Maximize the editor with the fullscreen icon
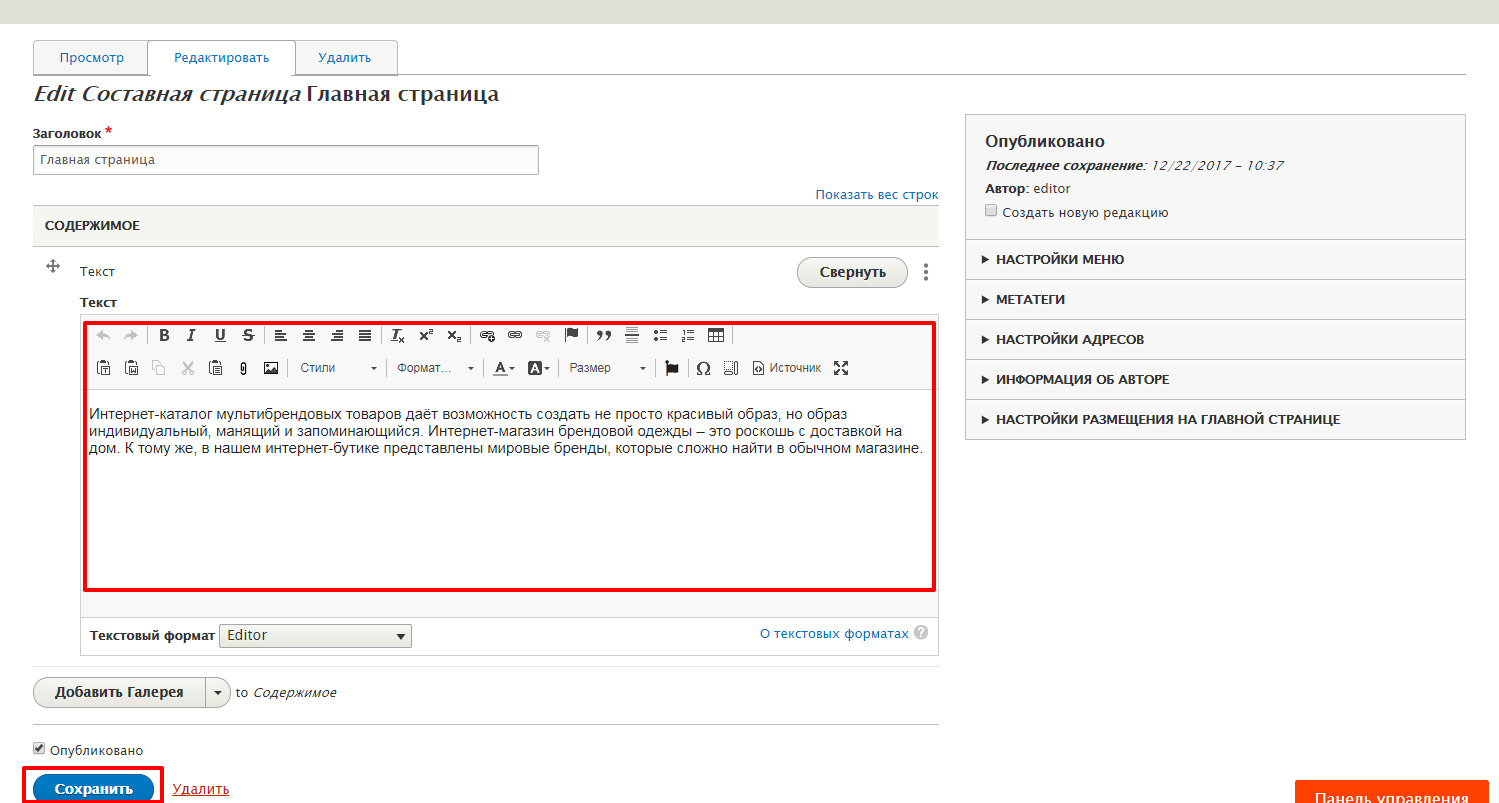The height and width of the screenshot is (803, 1499). [841, 368]
